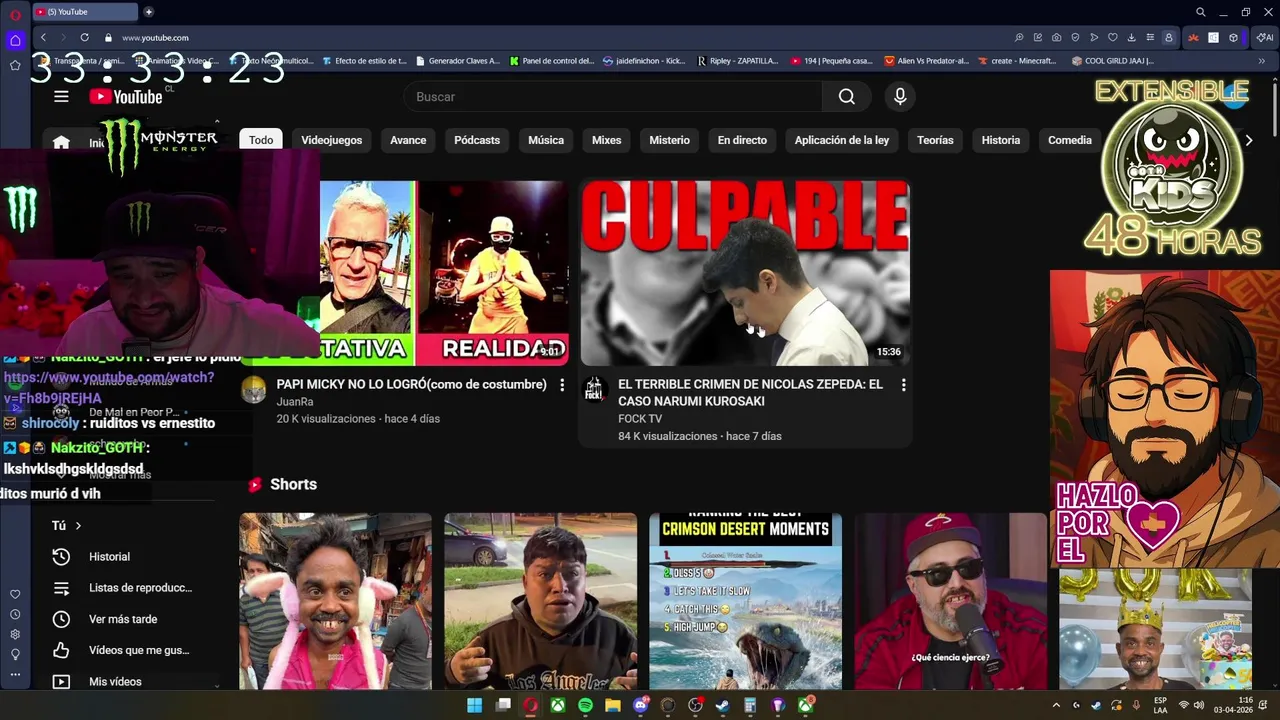Viewport: 1280px width, 720px height.
Task: Open Opera sidebar settings gear icon
Action: tap(15, 634)
